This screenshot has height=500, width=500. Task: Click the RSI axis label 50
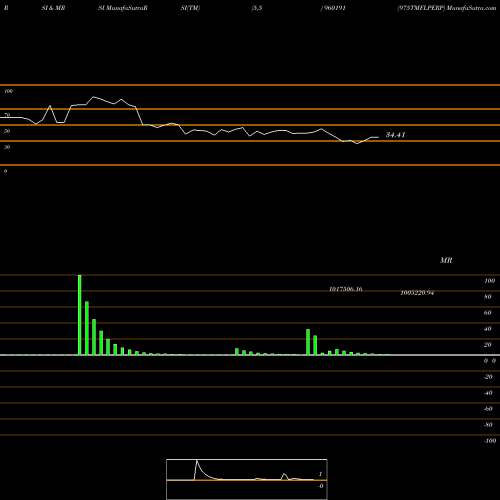(7, 131)
